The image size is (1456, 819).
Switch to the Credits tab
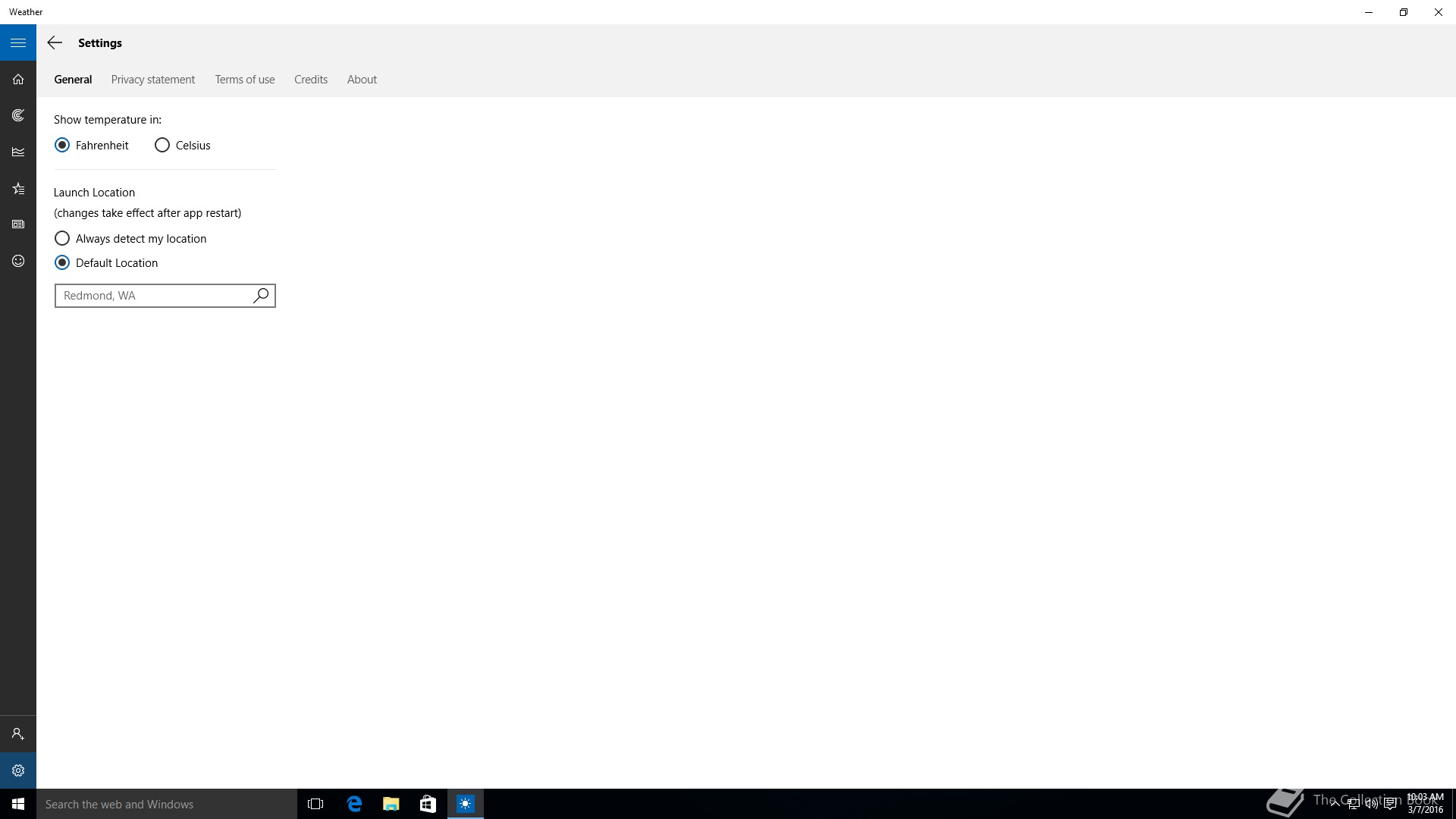(x=311, y=80)
